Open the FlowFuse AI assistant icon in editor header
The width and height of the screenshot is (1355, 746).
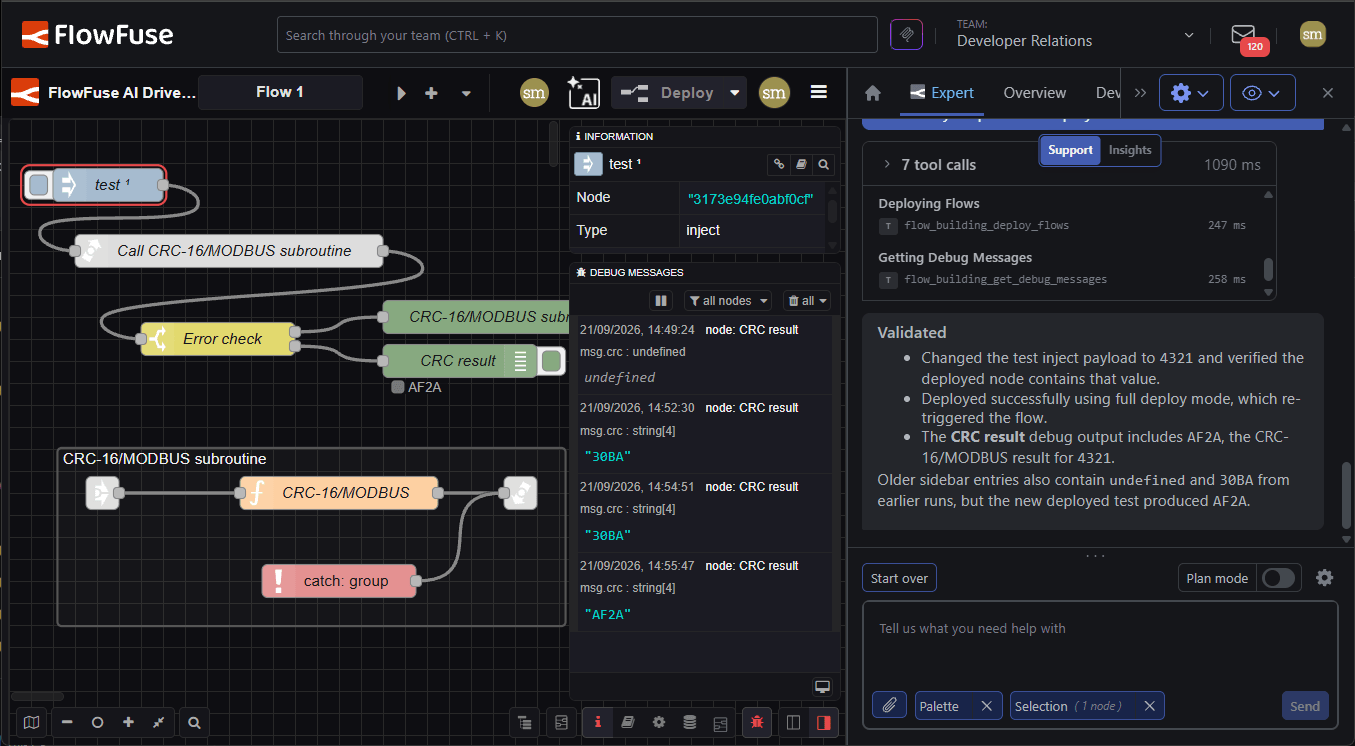pyautogui.click(x=583, y=92)
